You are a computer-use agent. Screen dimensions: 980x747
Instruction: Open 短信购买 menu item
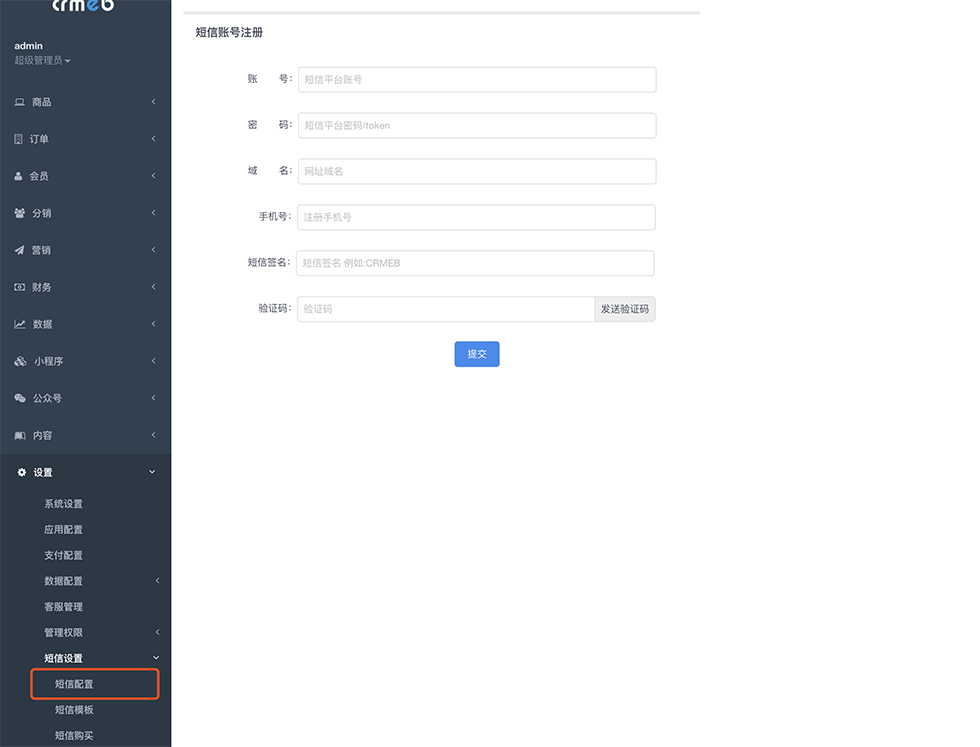point(74,735)
